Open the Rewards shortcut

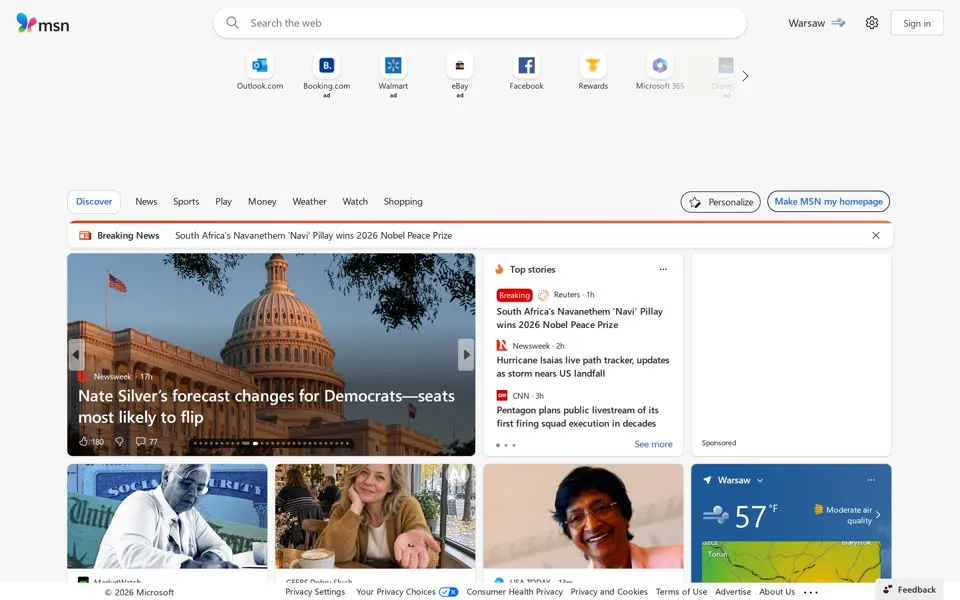pyautogui.click(x=593, y=72)
